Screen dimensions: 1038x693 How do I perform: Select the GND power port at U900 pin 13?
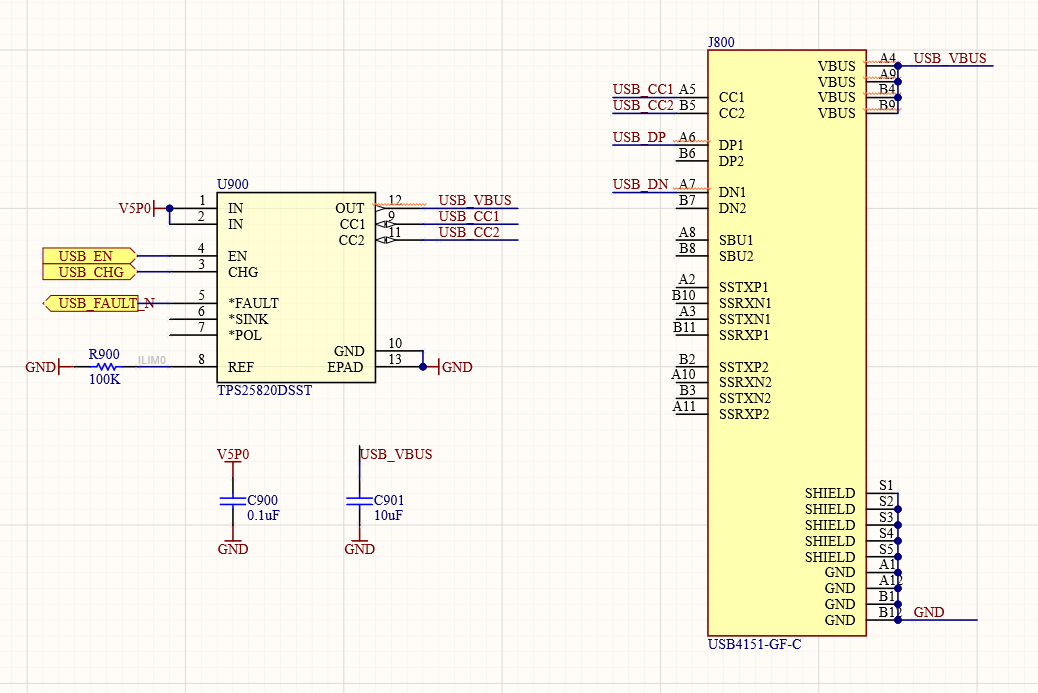coord(455,367)
